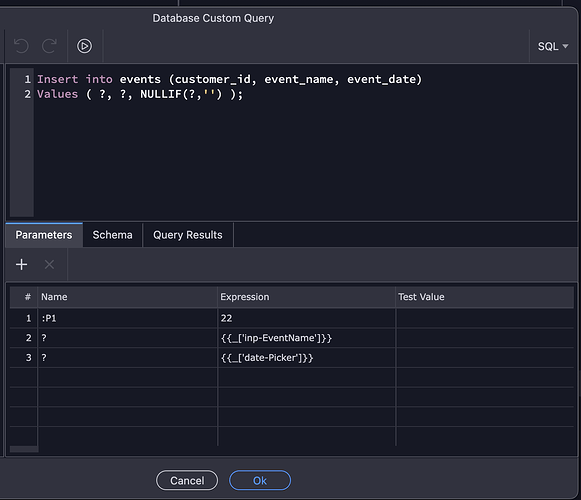Open the SQL language dropdown
This screenshot has height=500, width=581.
(553, 46)
